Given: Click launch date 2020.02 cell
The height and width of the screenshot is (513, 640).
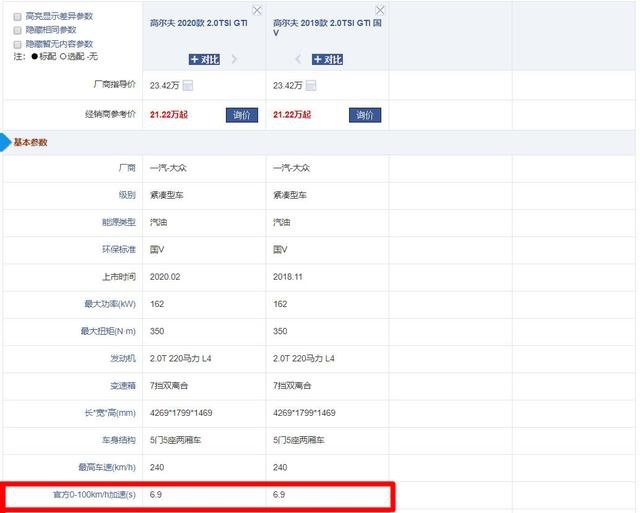Looking at the screenshot, I should click(165, 277).
